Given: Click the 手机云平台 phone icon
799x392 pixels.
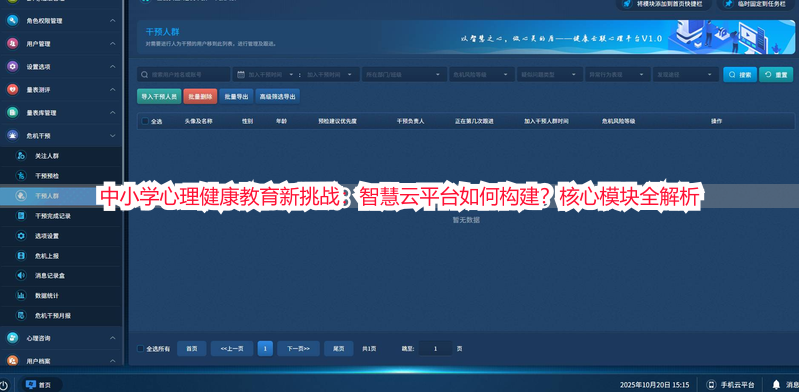Looking at the screenshot, I should click(711, 385).
